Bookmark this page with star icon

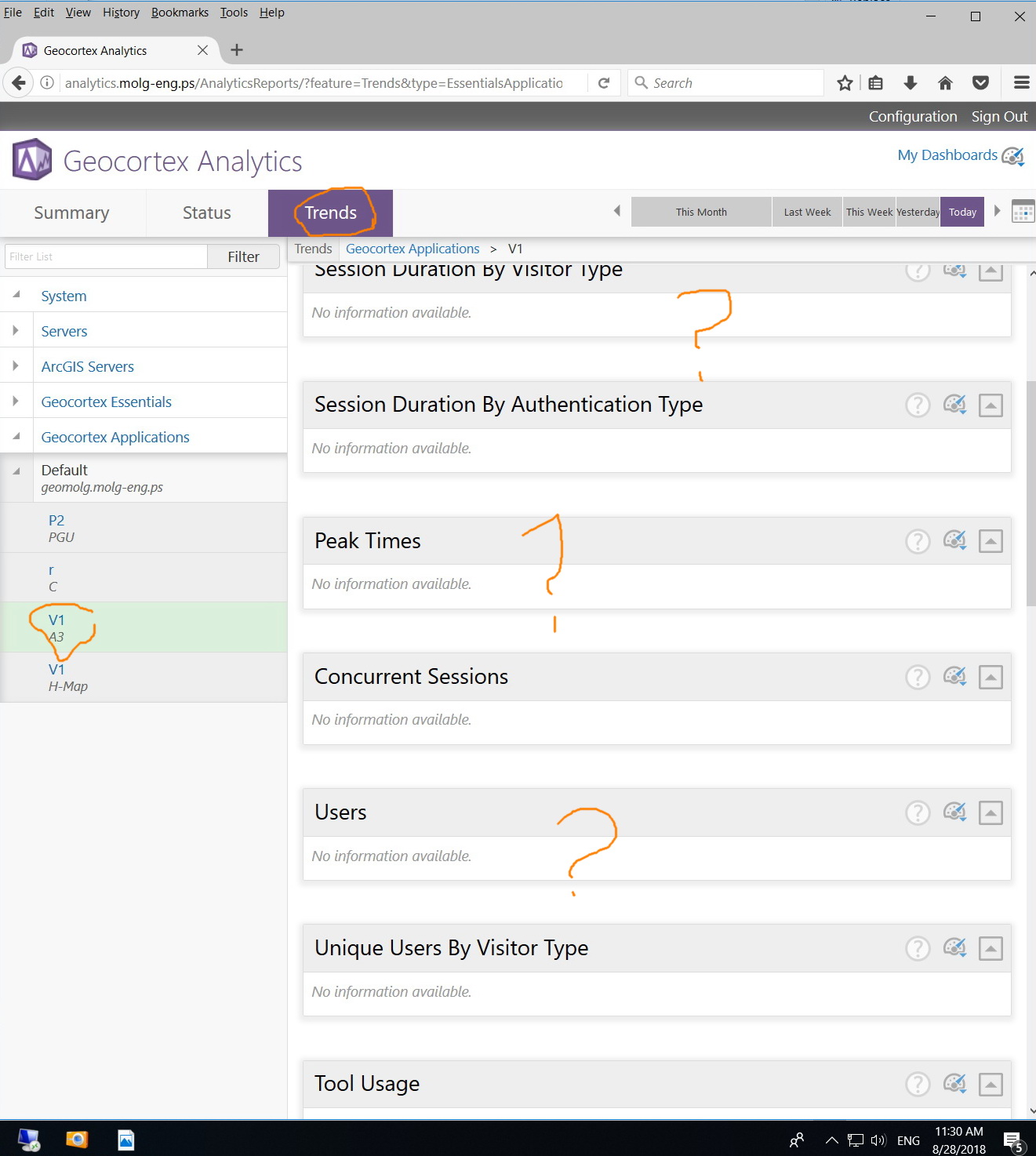[845, 83]
